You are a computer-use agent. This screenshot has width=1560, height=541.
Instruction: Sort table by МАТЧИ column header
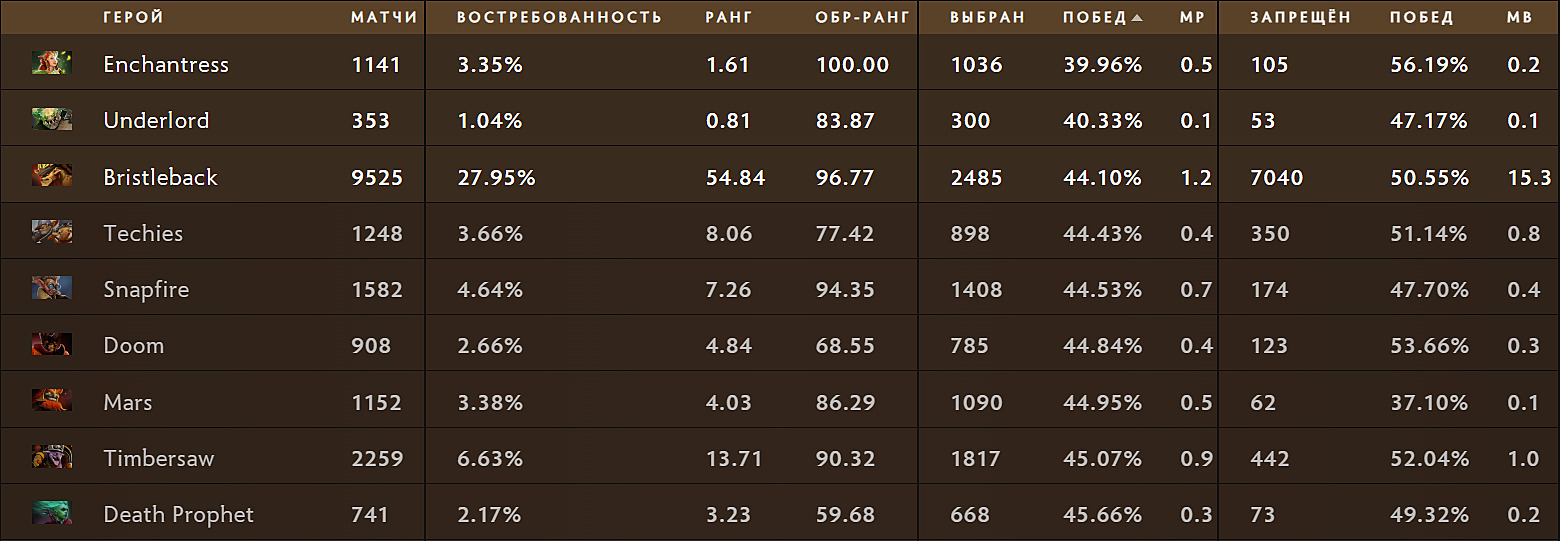pyautogui.click(x=384, y=18)
